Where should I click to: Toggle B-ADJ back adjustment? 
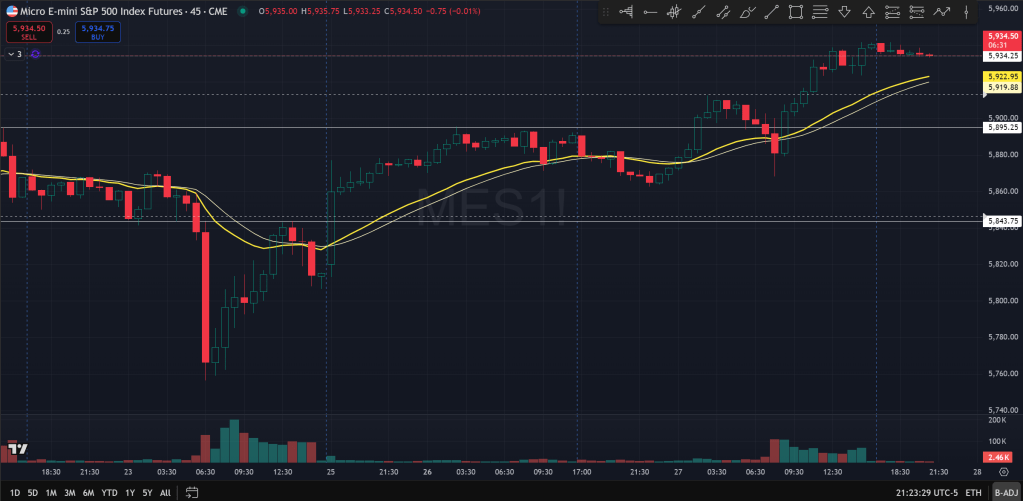1005,492
